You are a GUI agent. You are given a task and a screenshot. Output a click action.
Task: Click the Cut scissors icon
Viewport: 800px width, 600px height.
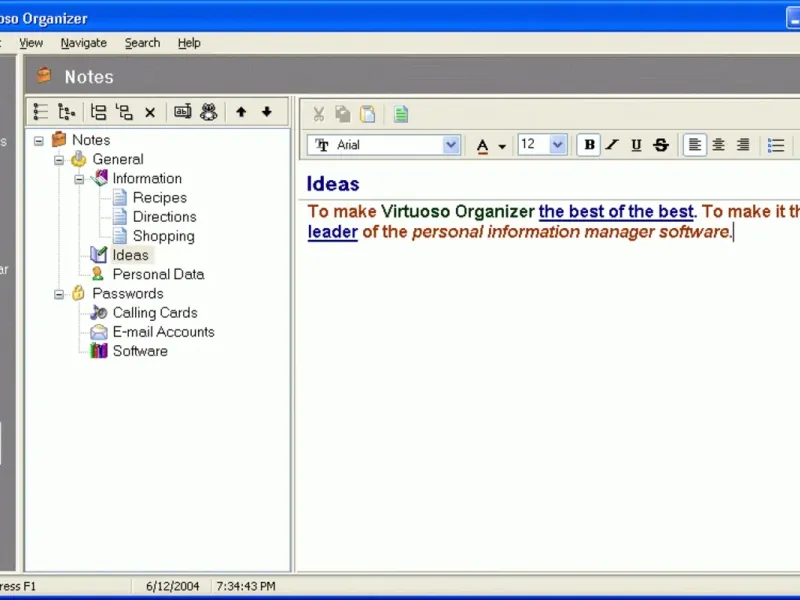click(319, 114)
